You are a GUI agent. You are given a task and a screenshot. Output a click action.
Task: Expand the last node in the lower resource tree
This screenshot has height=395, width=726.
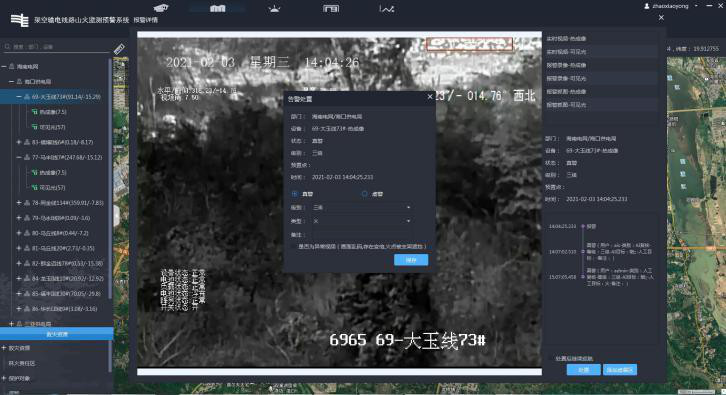(4, 378)
